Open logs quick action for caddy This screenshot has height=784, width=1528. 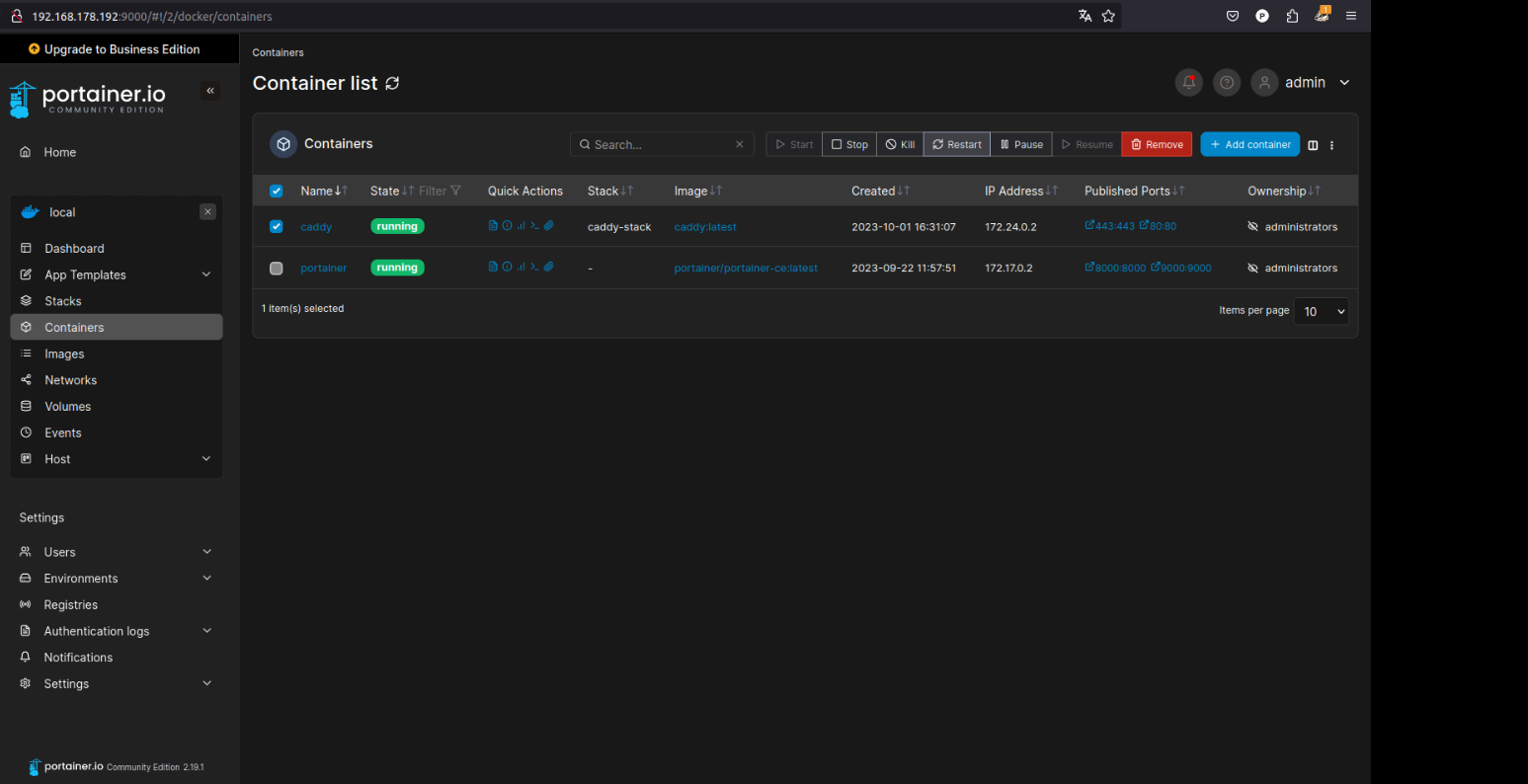click(493, 226)
